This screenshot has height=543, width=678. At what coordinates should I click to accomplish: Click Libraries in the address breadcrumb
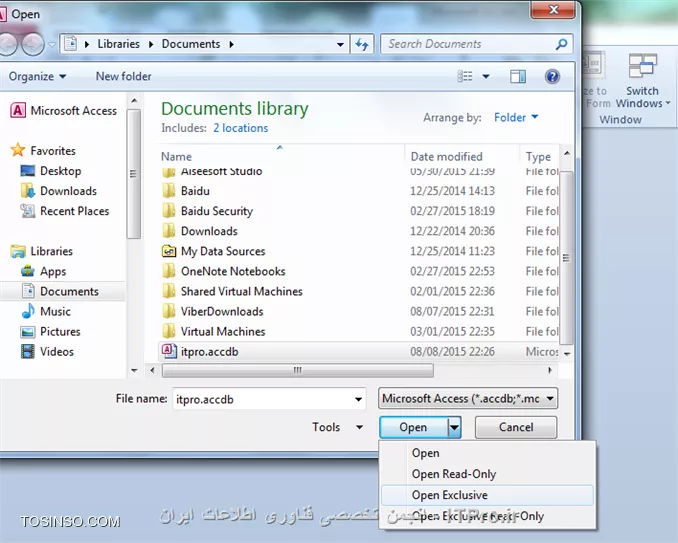pyautogui.click(x=118, y=44)
